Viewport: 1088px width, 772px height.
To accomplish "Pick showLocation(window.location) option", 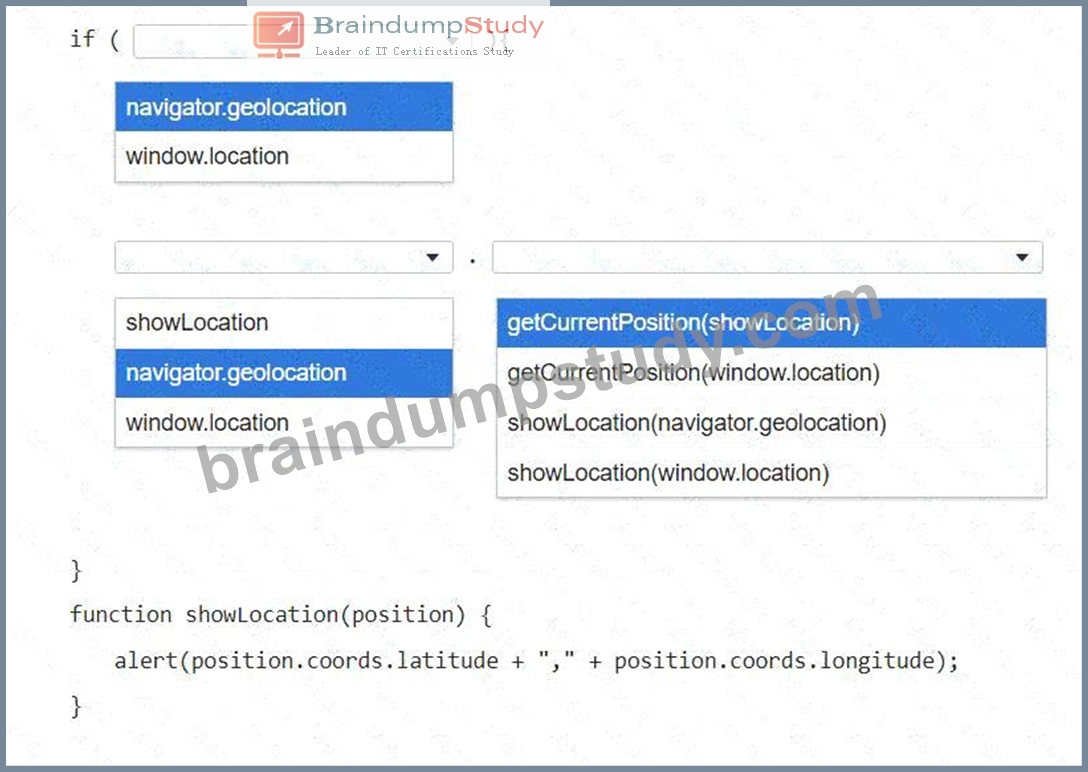I will point(771,472).
